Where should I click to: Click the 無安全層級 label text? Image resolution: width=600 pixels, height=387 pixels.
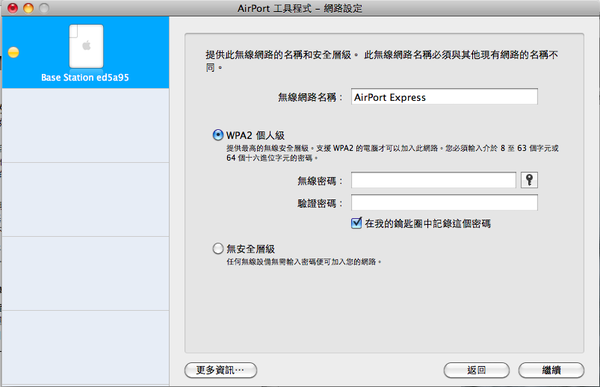tap(251, 249)
